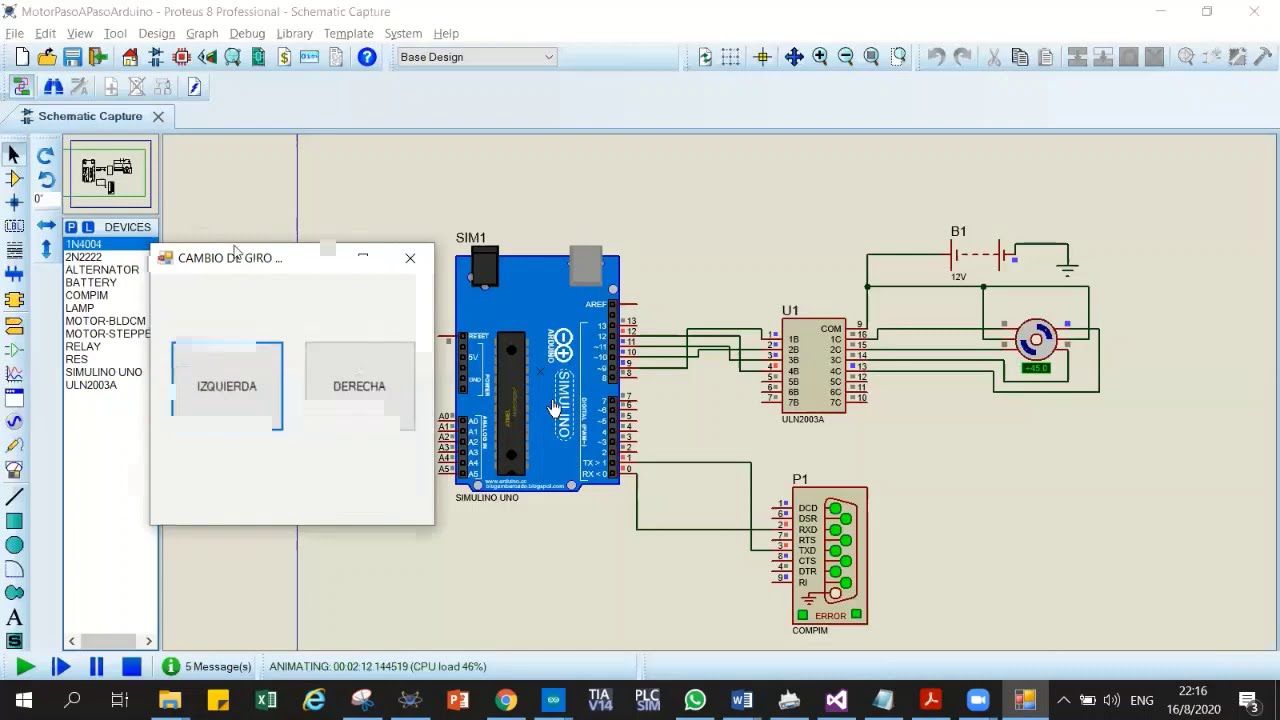The height and width of the screenshot is (720, 1280).
Task: Click the P pick devices button
Action: (x=72, y=227)
